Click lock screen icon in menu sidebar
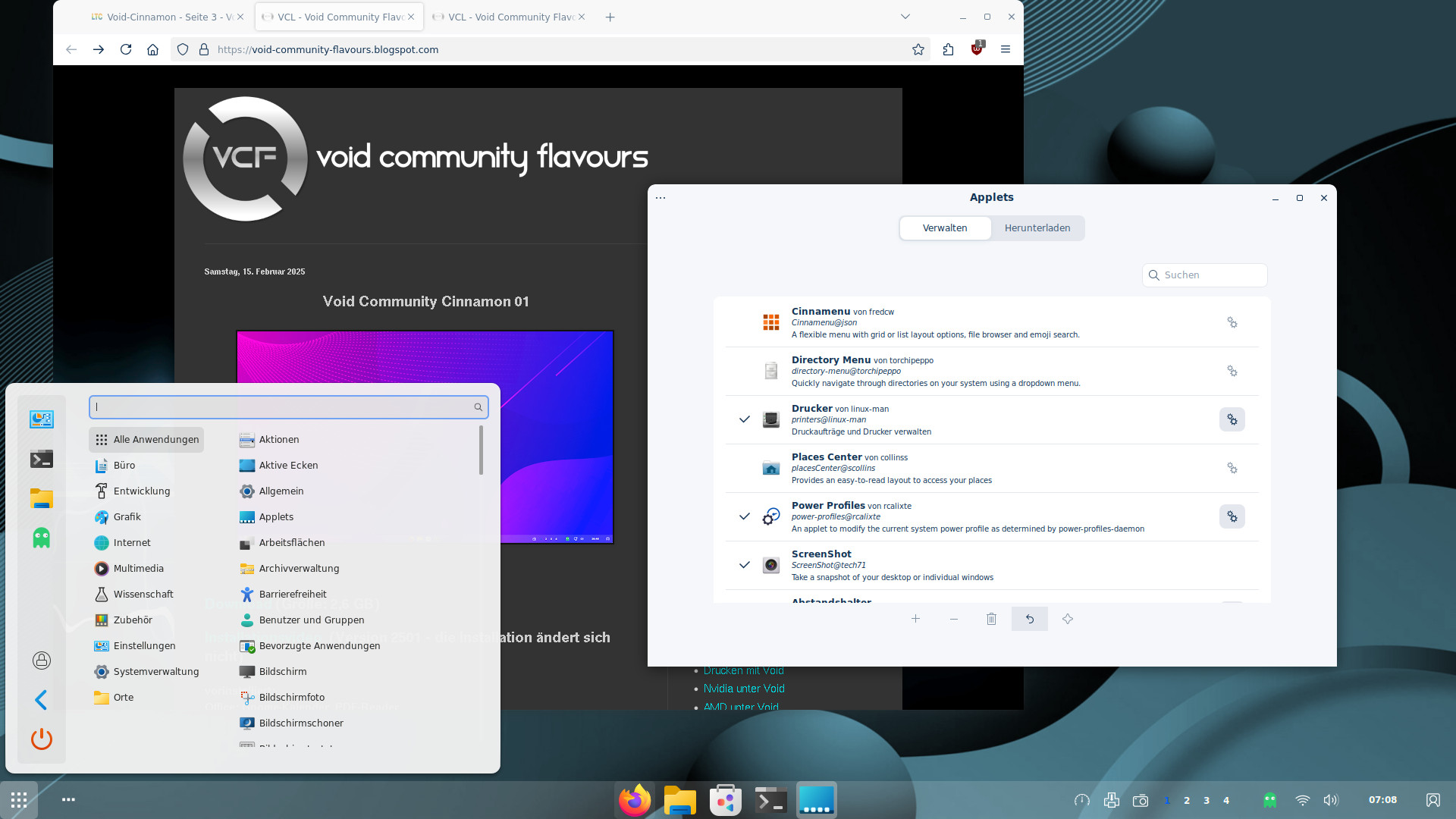Image resolution: width=1456 pixels, height=819 pixels. tap(42, 661)
